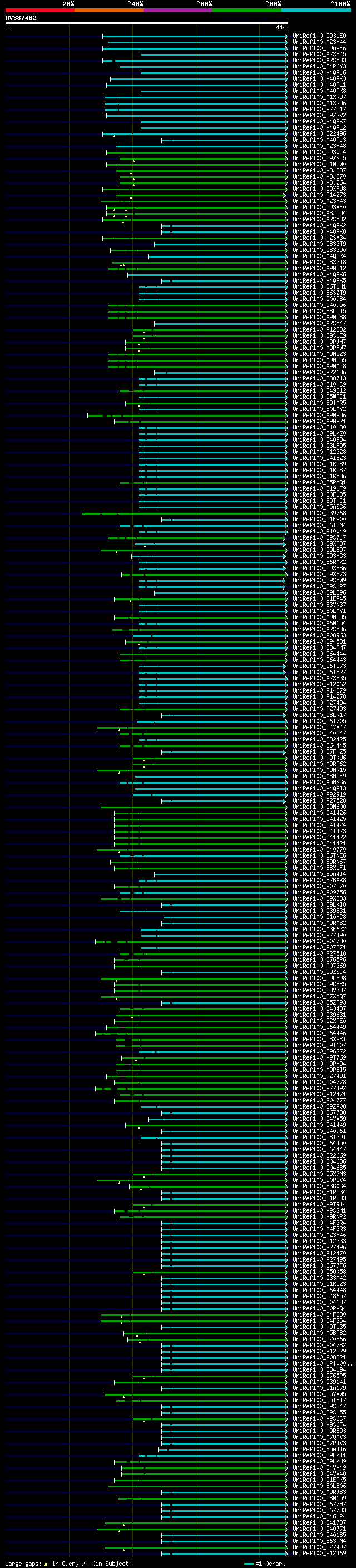Click the cyan ~100% identity legend segment

(x=316, y=10)
